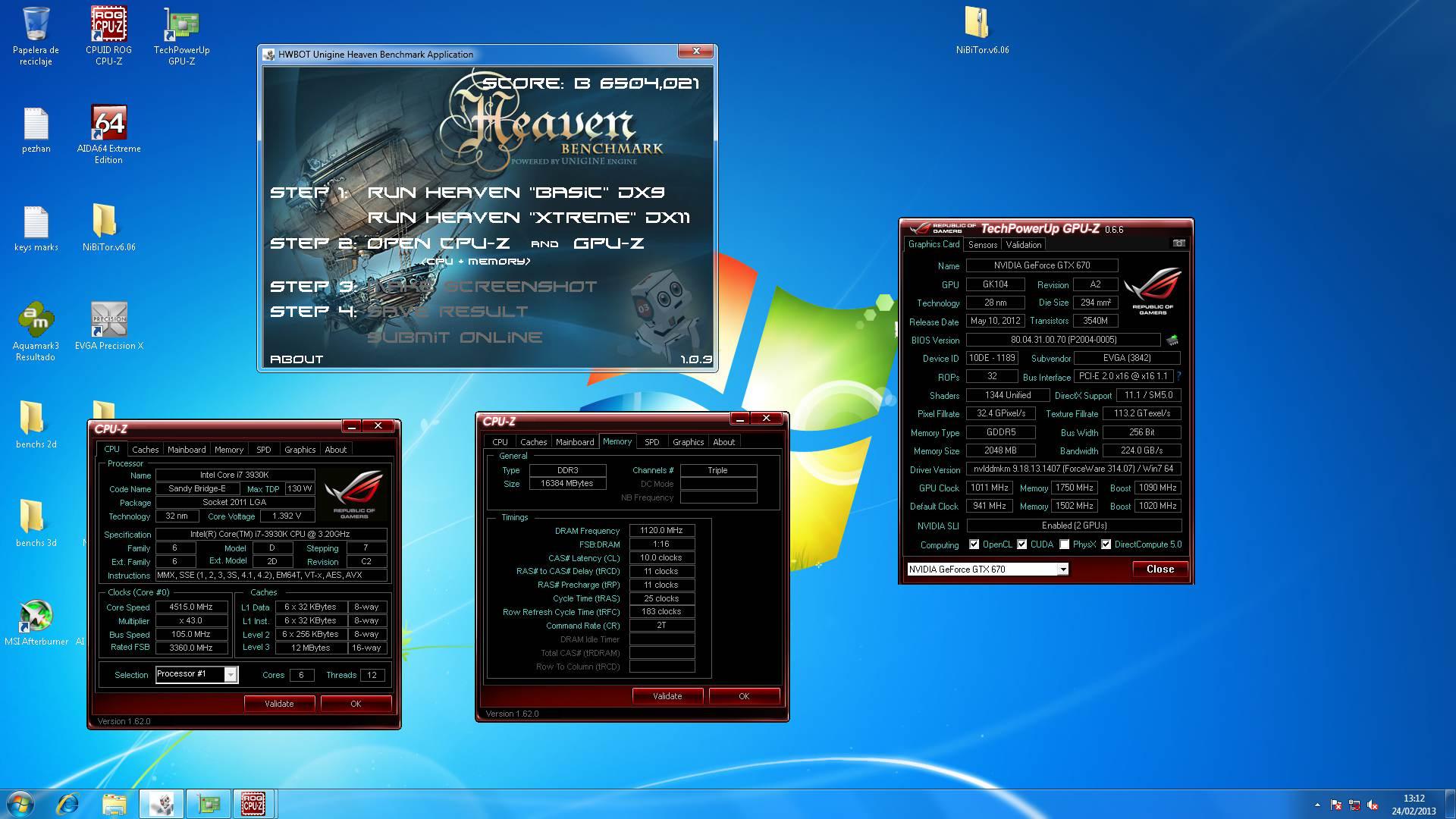Click GPU-Z link in Heaven step 2
Viewport: 1456px width, 819px height.
click(x=608, y=243)
